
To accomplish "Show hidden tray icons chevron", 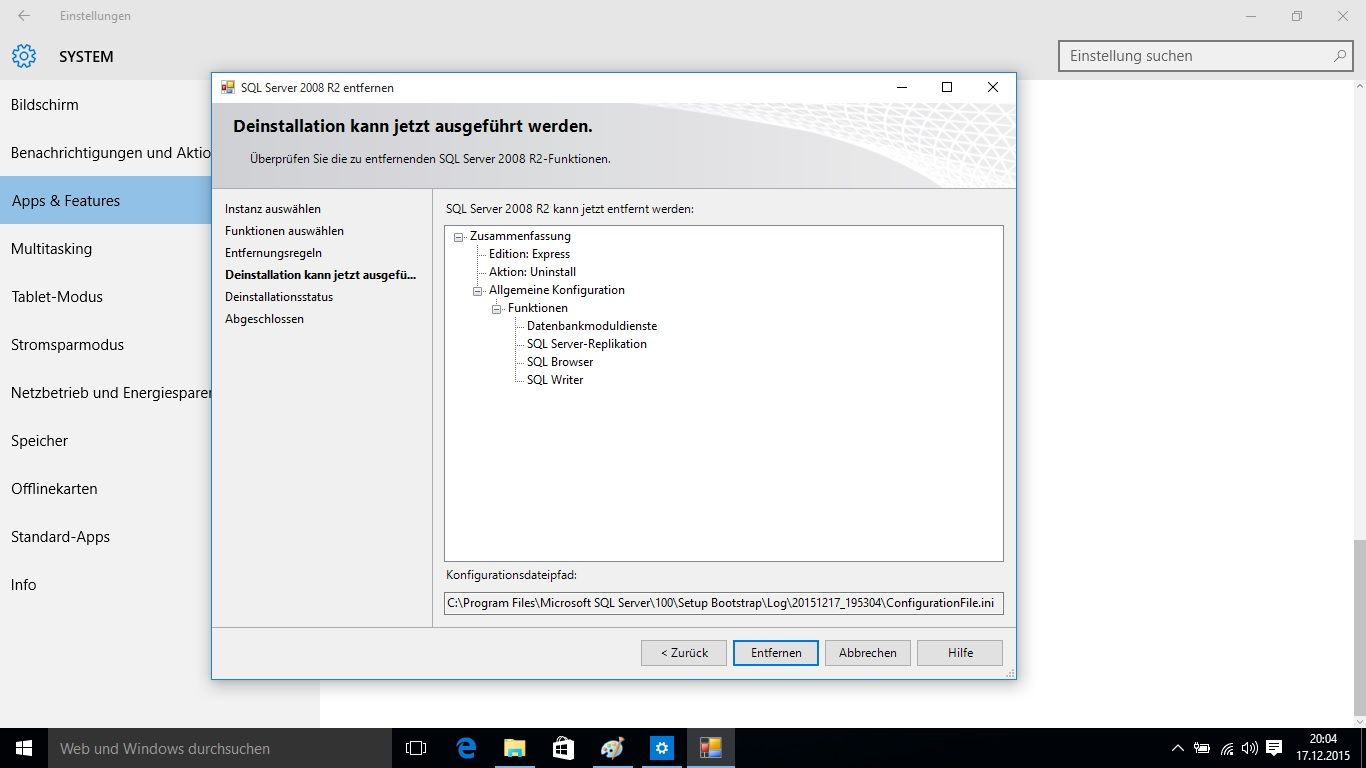I will 1178,748.
